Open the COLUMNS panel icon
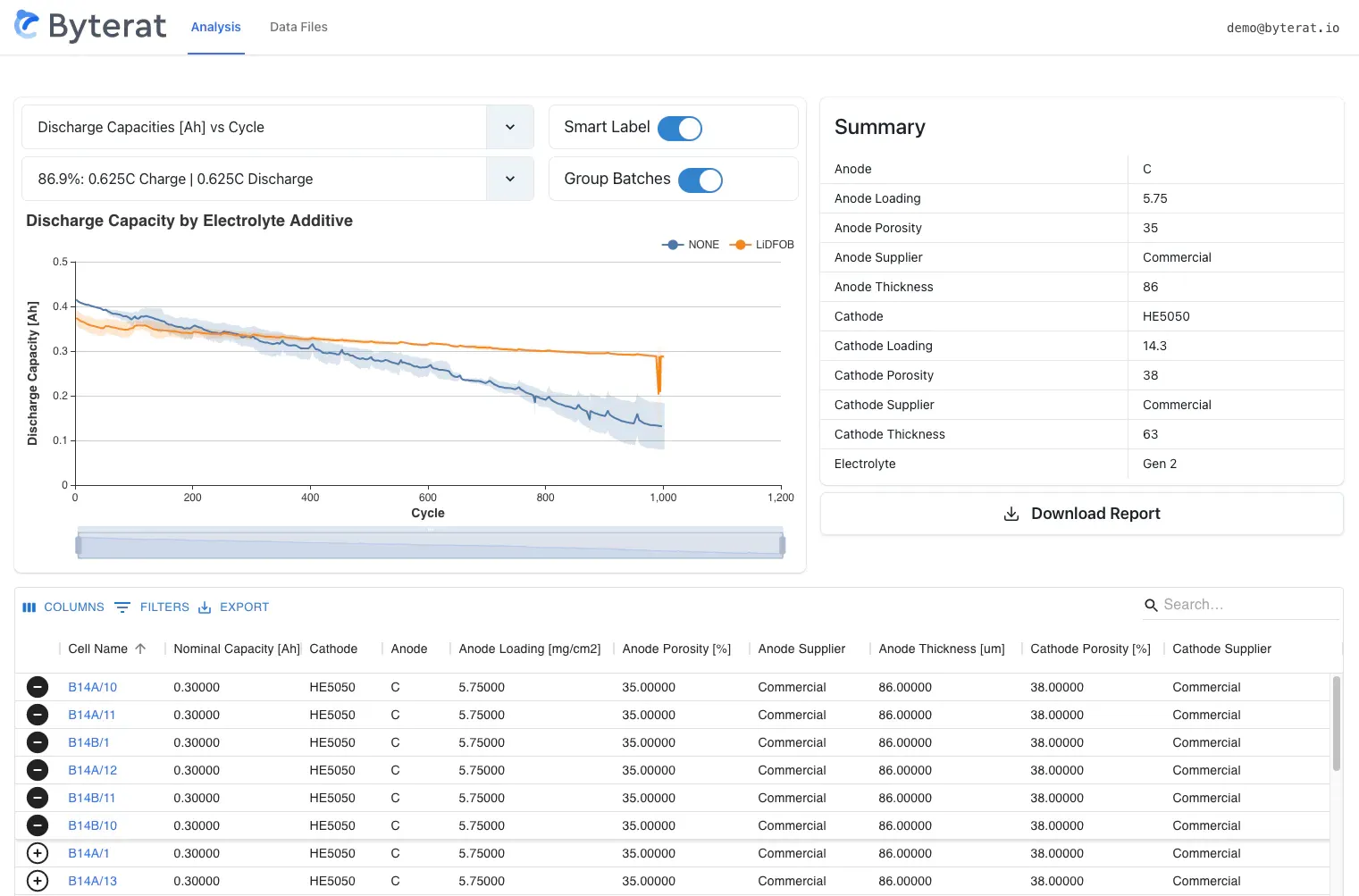Screen dimensions: 1359x896 29,607
